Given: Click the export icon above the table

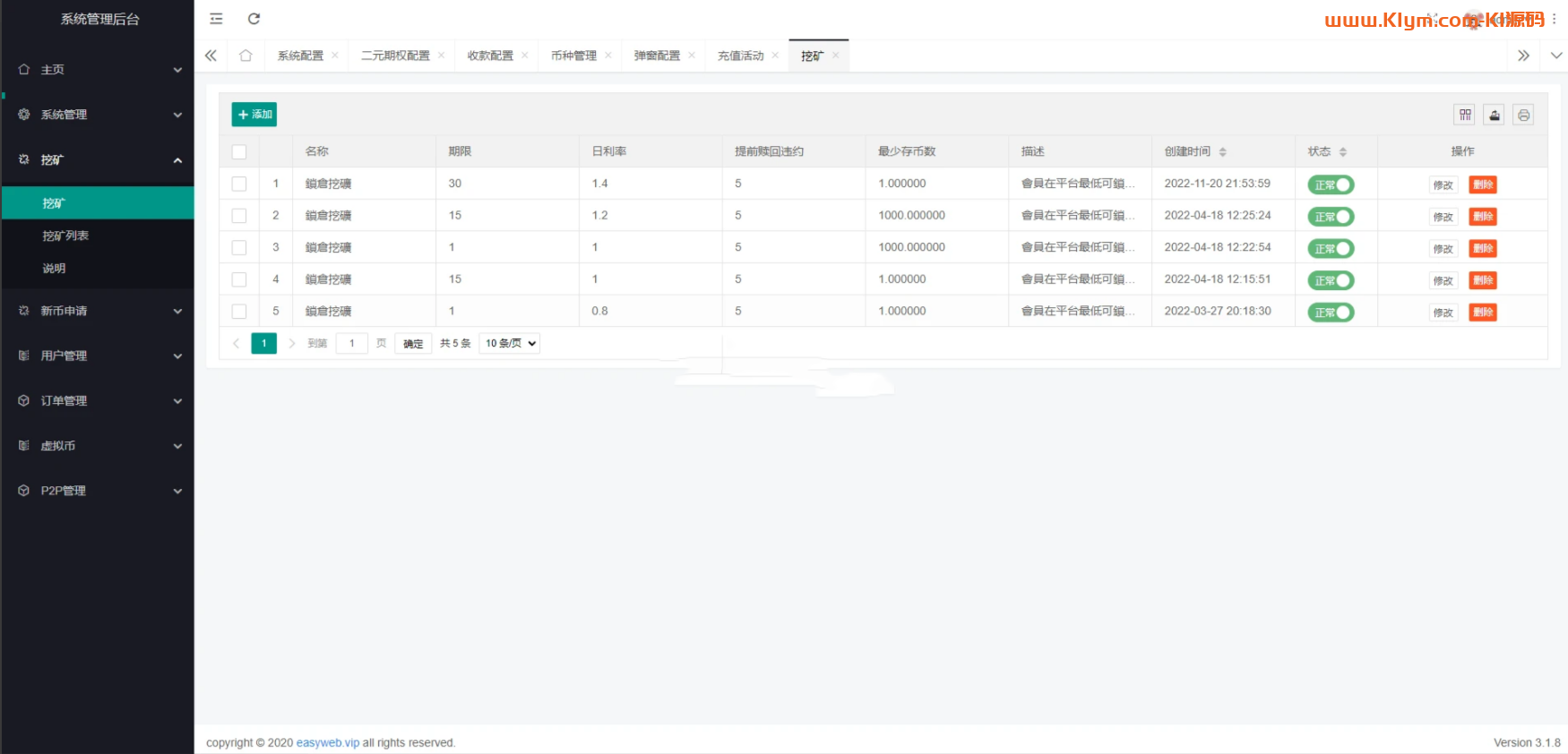Looking at the screenshot, I should [x=1495, y=115].
